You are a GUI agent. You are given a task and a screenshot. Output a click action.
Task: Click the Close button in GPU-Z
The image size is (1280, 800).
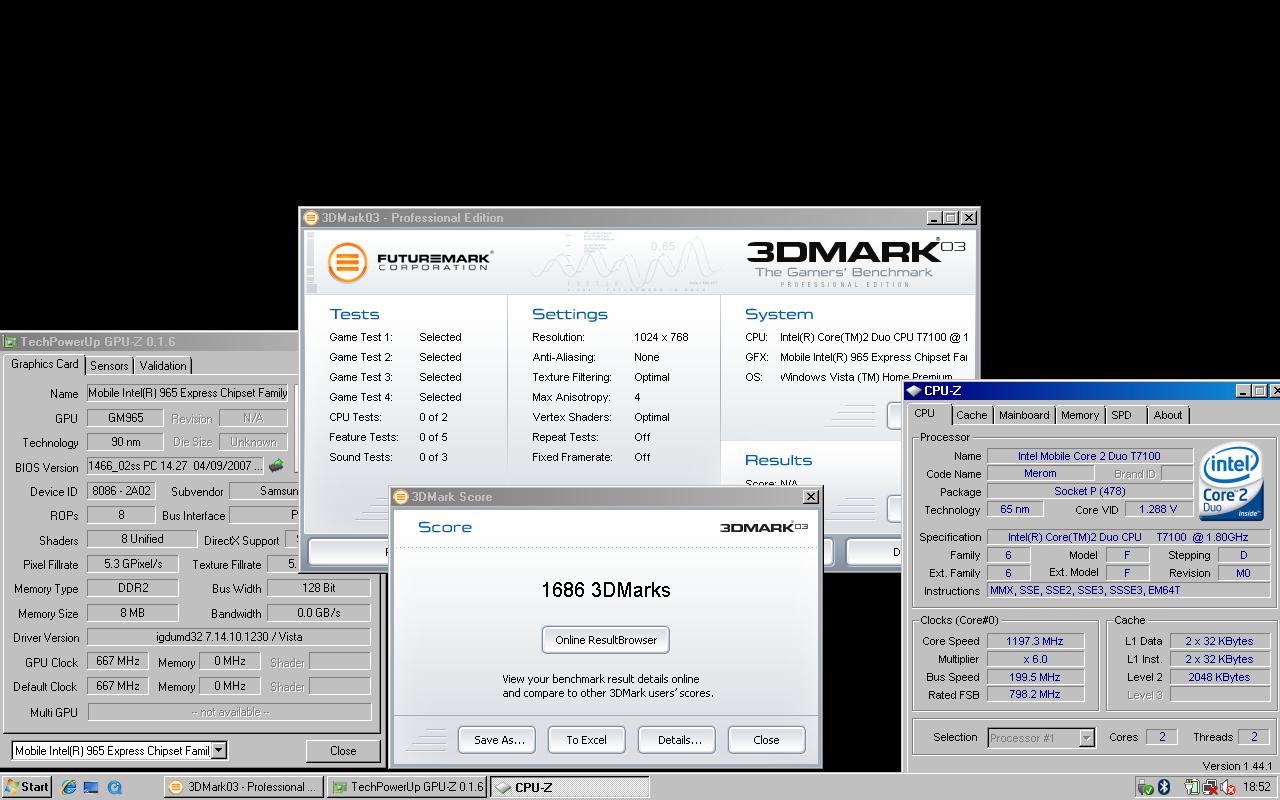tap(343, 750)
